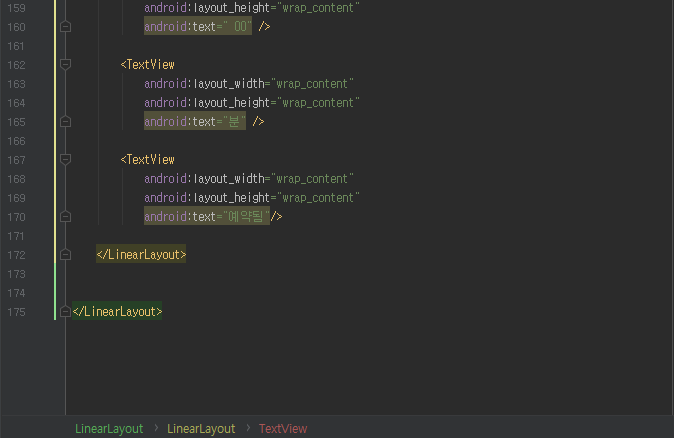Click line number 163 in gutter
Image resolution: width=674 pixels, height=438 pixels.
[x=16, y=84]
